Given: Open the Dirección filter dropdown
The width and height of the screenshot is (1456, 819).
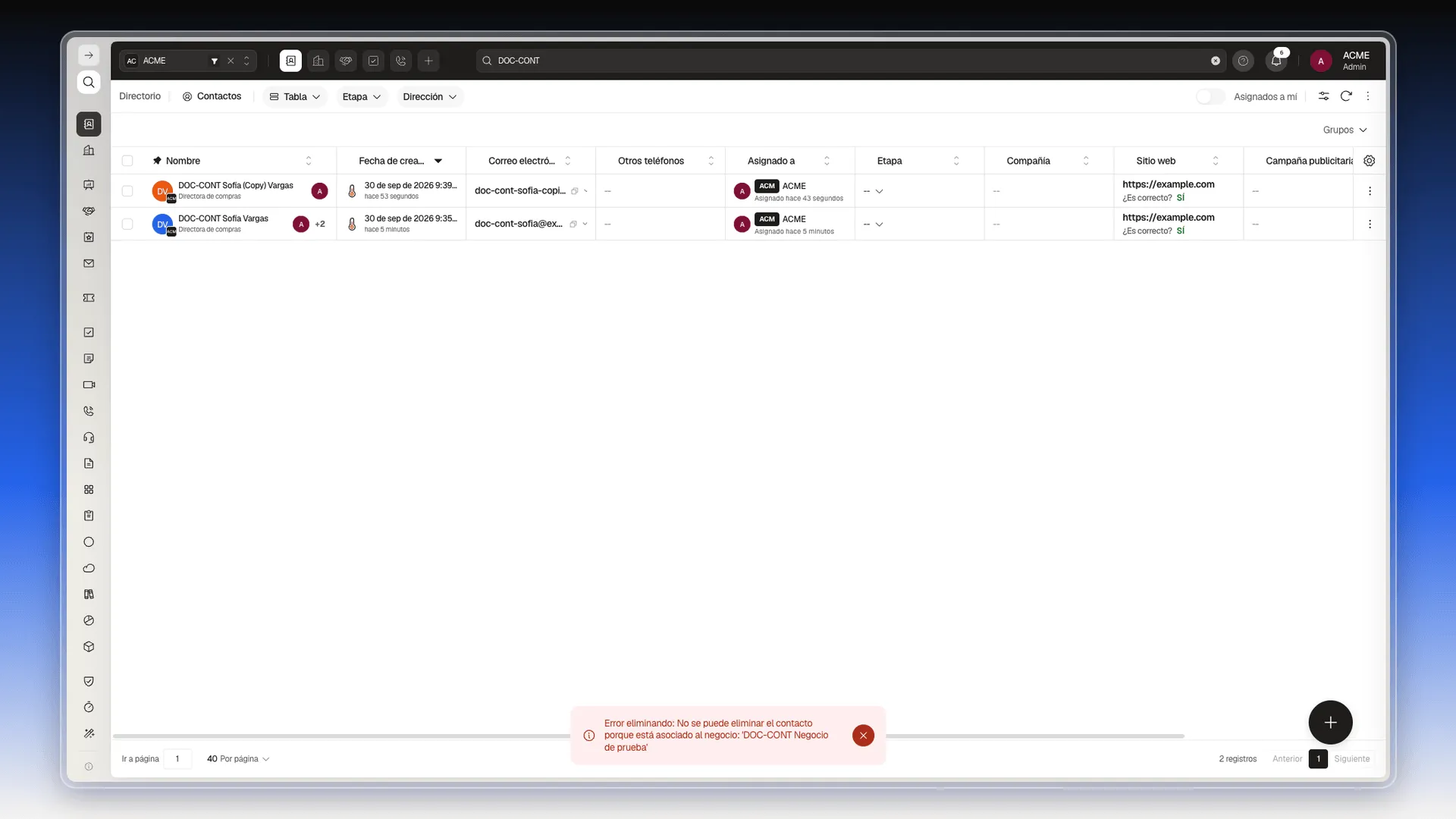Looking at the screenshot, I should [x=429, y=96].
